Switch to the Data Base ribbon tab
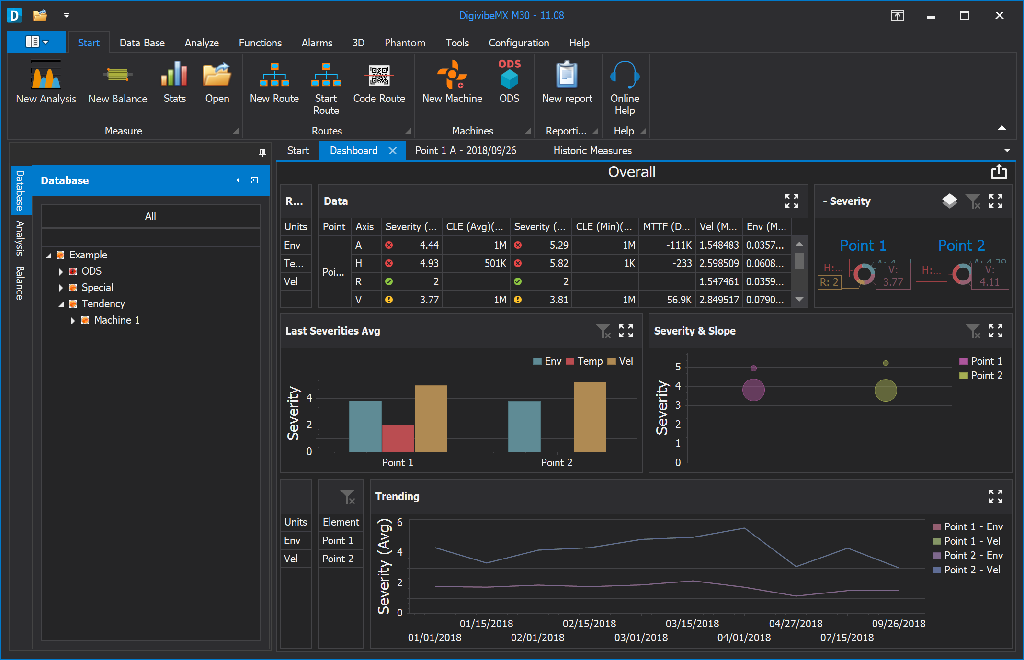Screen dimensions: 1024x660 pyautogui.click(x=142, y=42)
